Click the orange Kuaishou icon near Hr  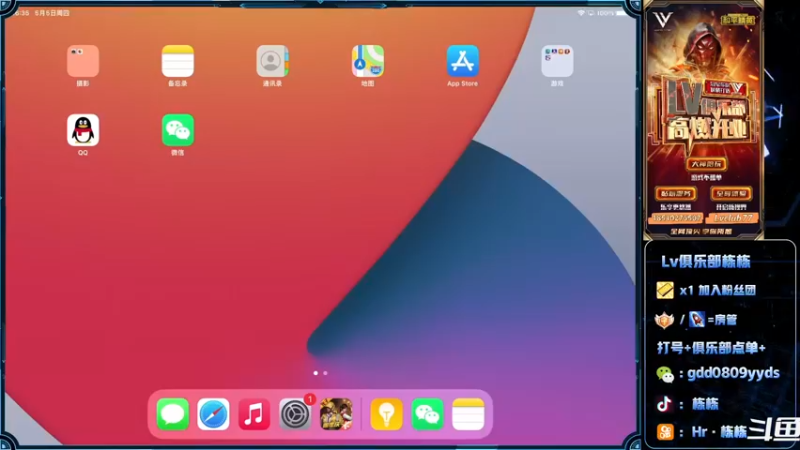pos(665,432)
